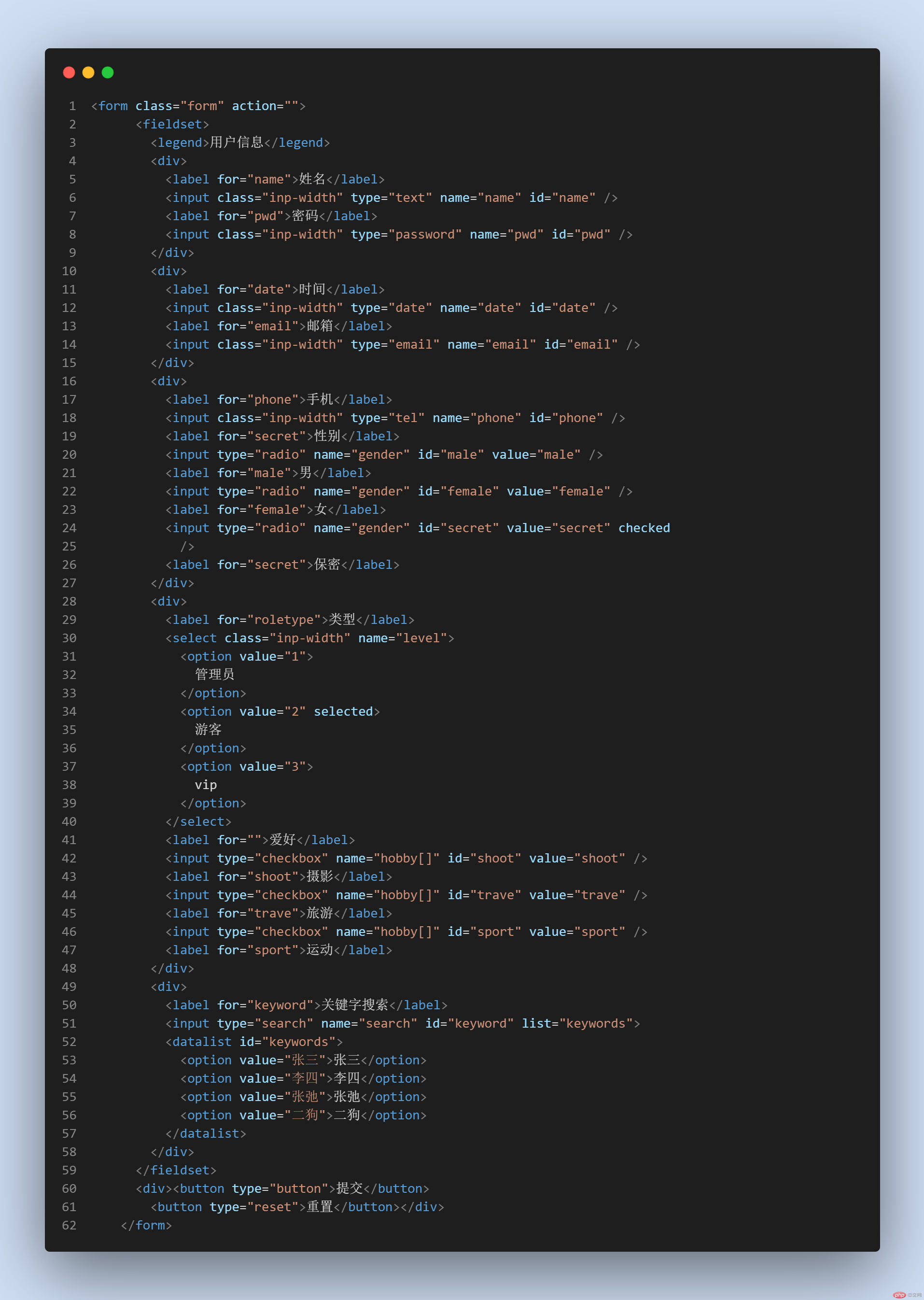Image resolution: width=924 pixels, height=1300 pixels.
Task: Click closing form tag on line 62
Action: [146, 1226]
